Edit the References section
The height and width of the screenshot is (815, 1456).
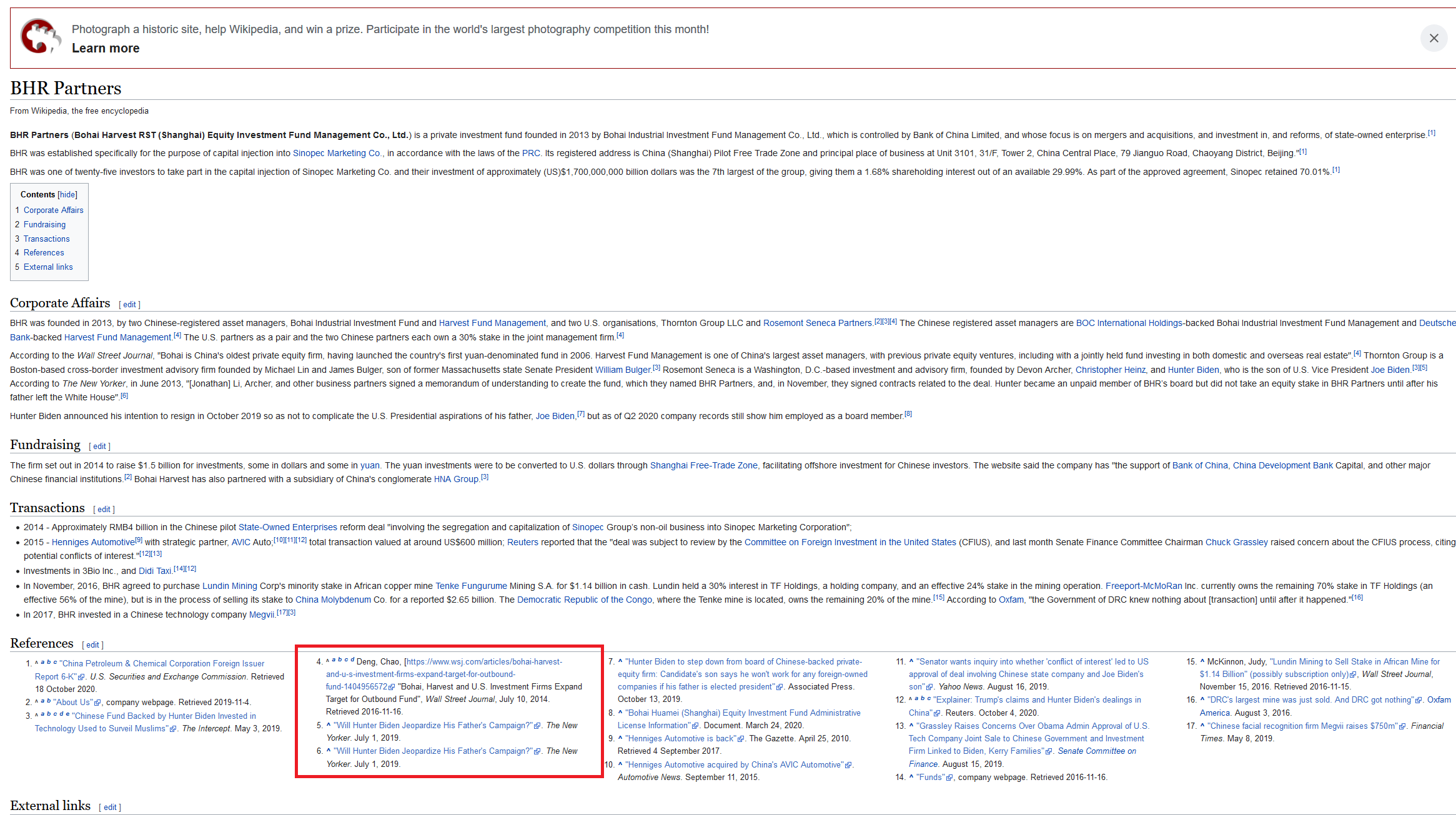click(x=92, y=645)
